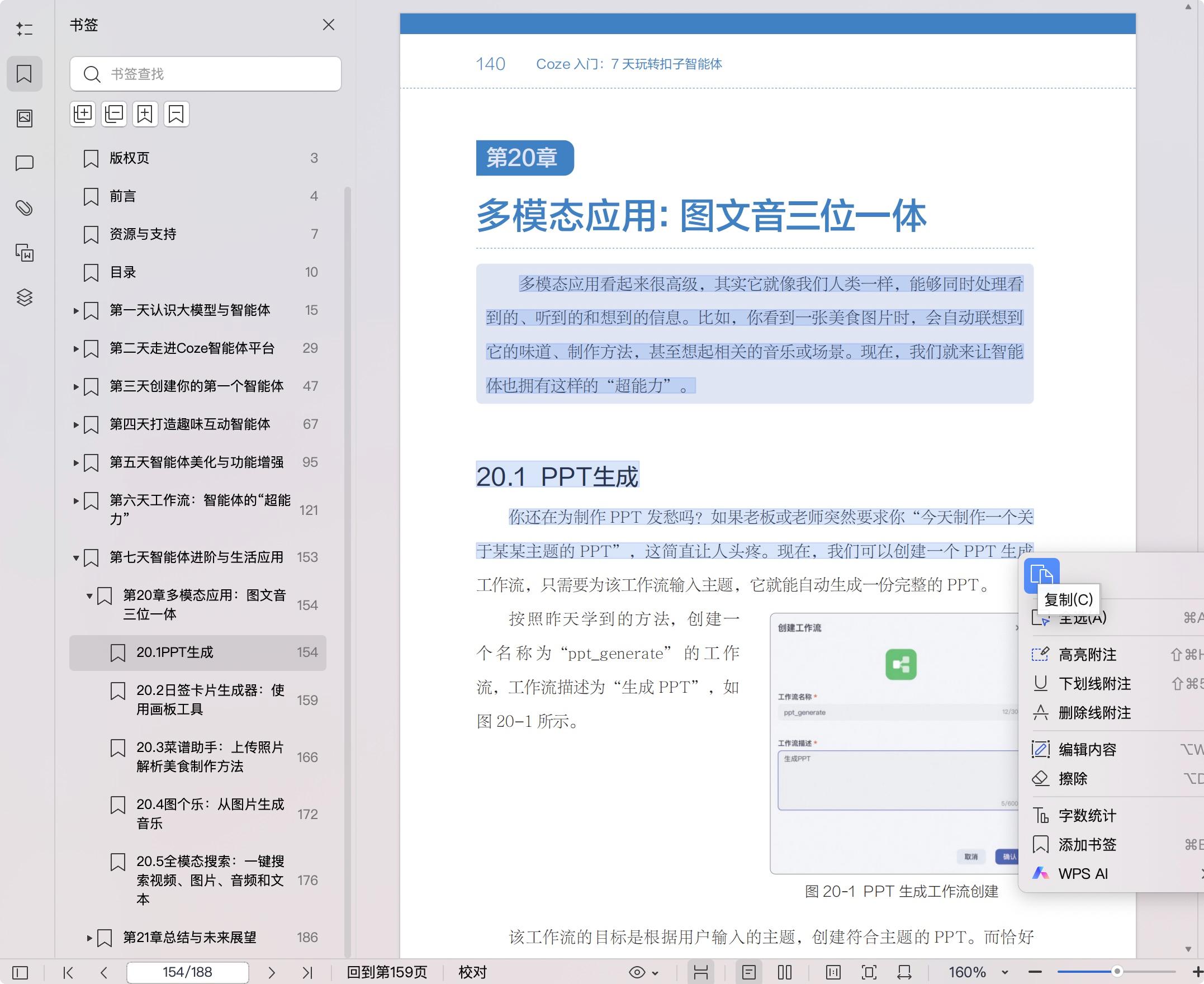Open the document conversion panel icon
This screenshot has width=1204, height=984.
(25, 252)
